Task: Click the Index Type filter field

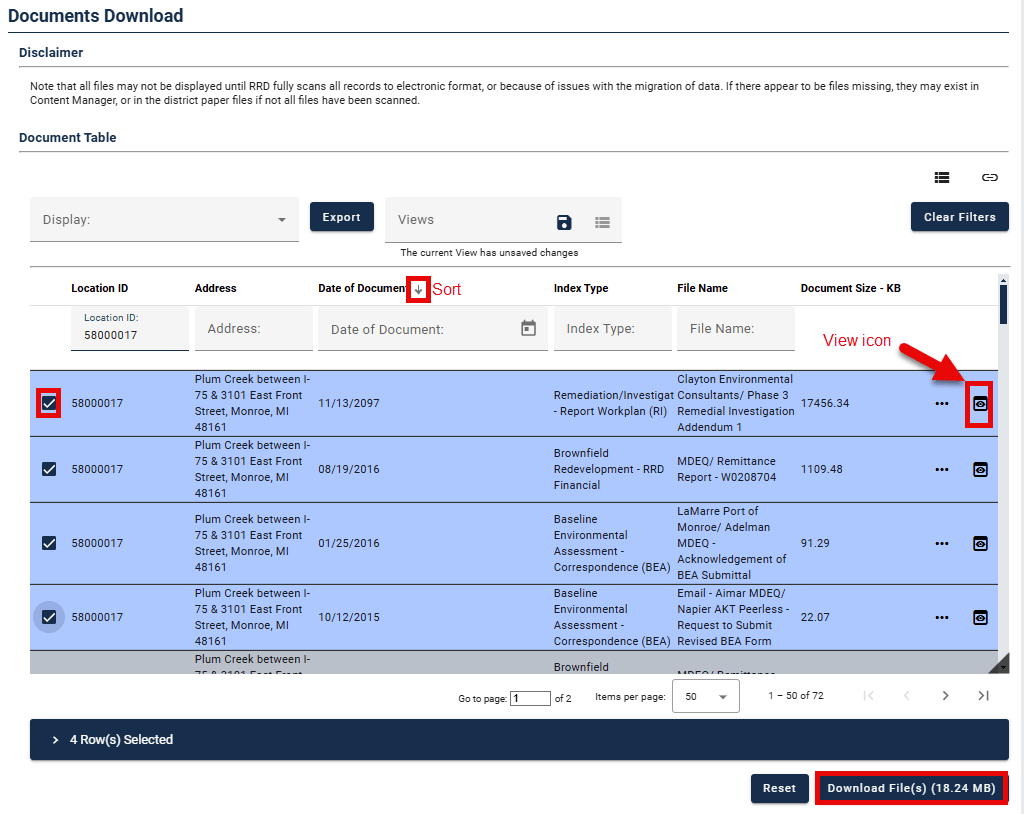Action: pyautogui.click(x=613, y=329)
